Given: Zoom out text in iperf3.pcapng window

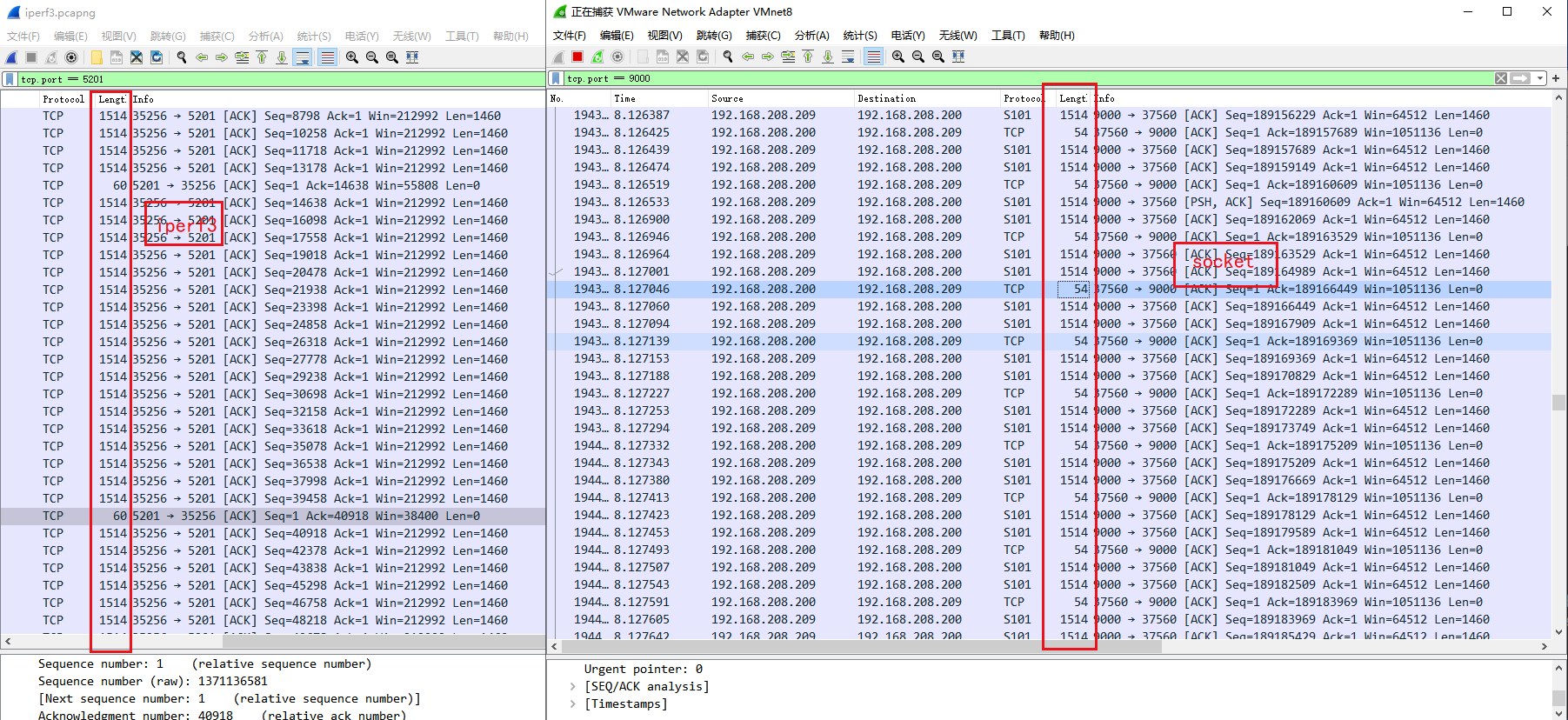Looking at the screenshot, I should pyautogui.click(x=372, y=57).
